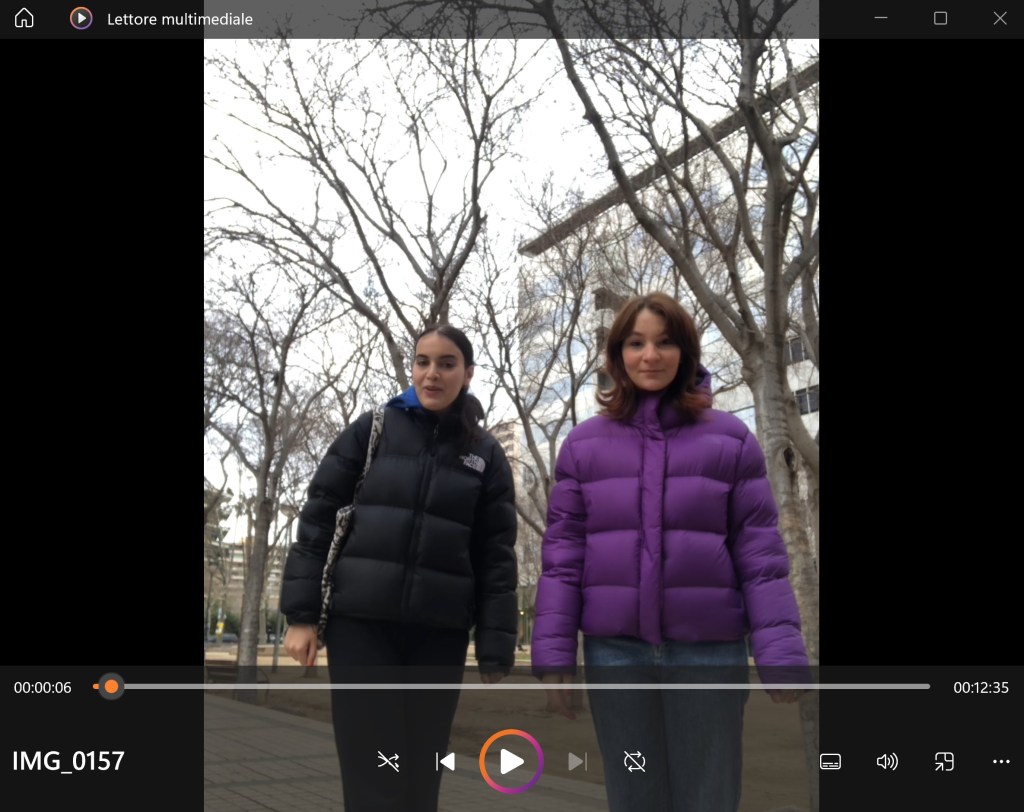Toggle repeat mode
Screen dimensions: 1024x812
click(x=635, y=762)
